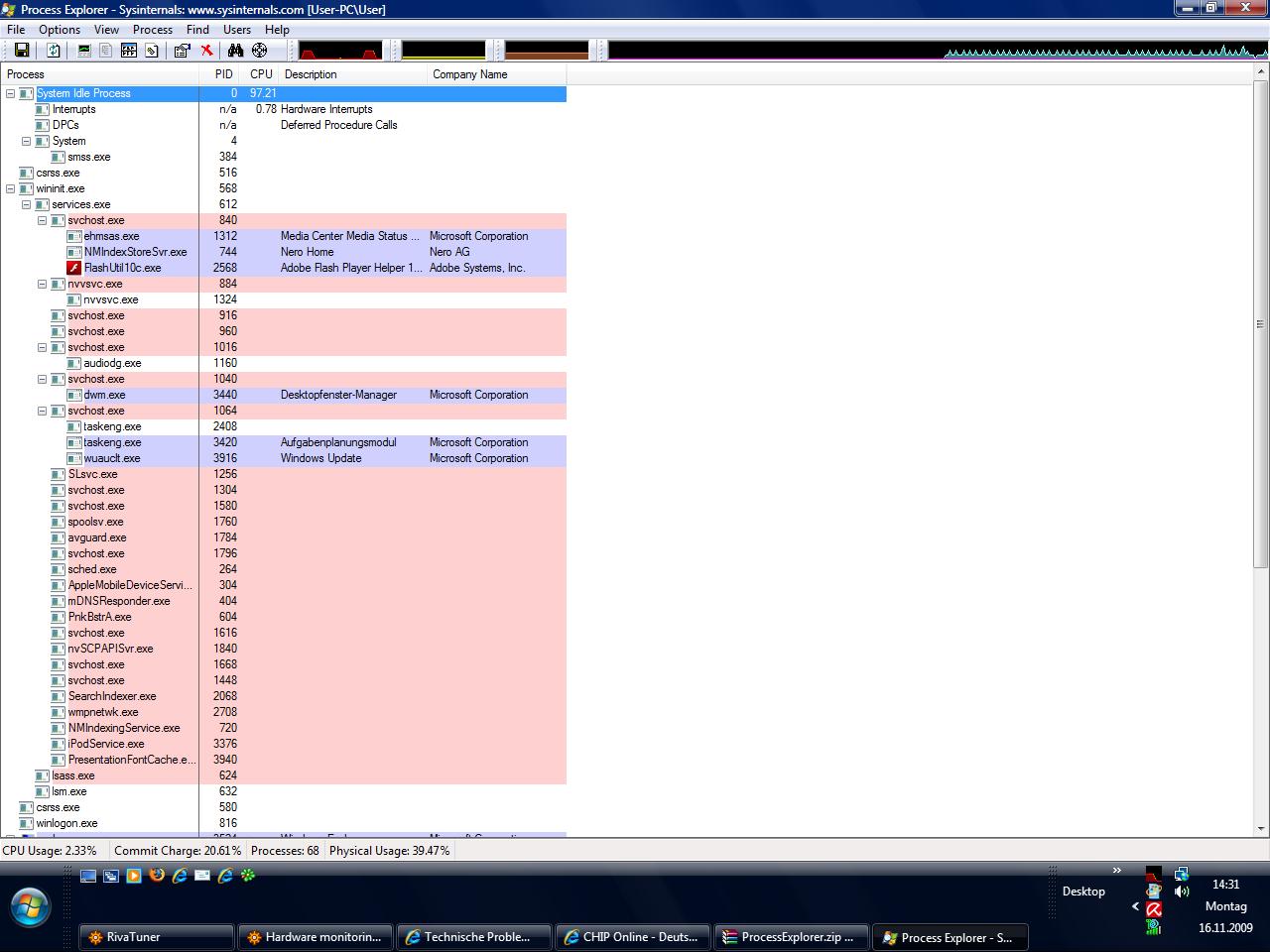Open the mail icon in Quick Launch
The image size is (1270, 952).
pyautogui.click(x=202, y=876)
